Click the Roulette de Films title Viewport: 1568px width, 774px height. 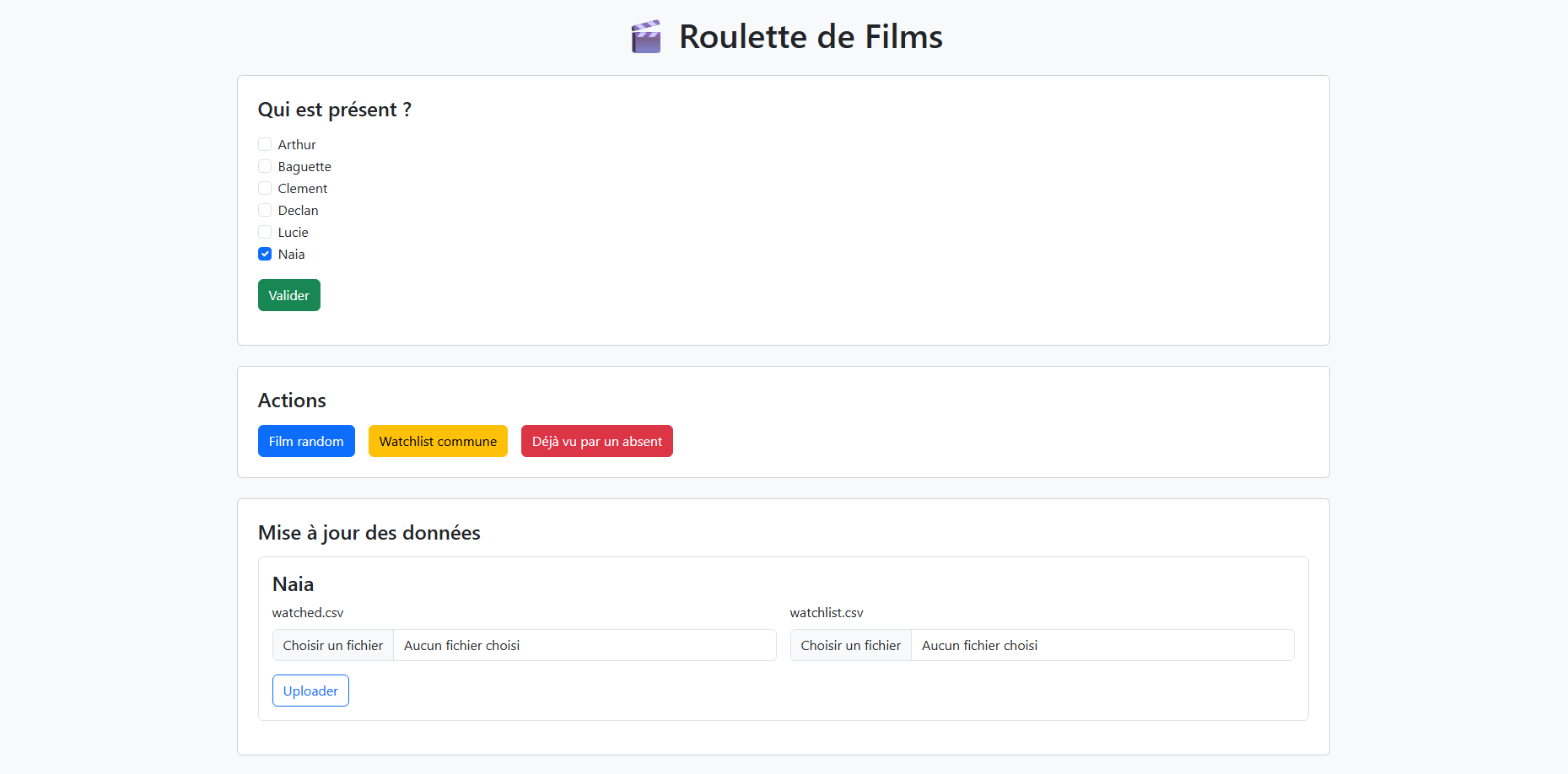810,37
